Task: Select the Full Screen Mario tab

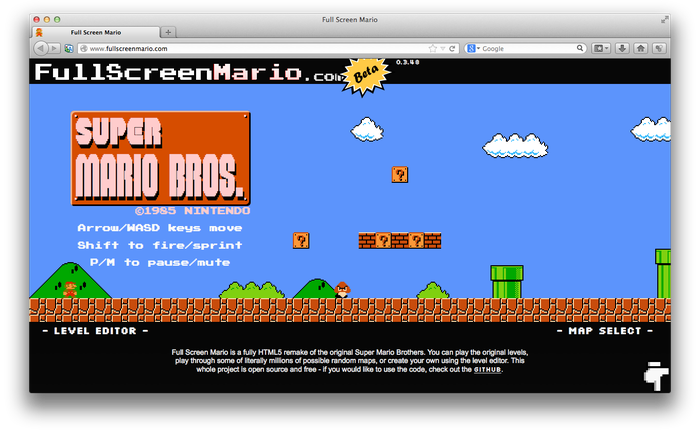Action: pyautogui.click(x=96, y=32)
